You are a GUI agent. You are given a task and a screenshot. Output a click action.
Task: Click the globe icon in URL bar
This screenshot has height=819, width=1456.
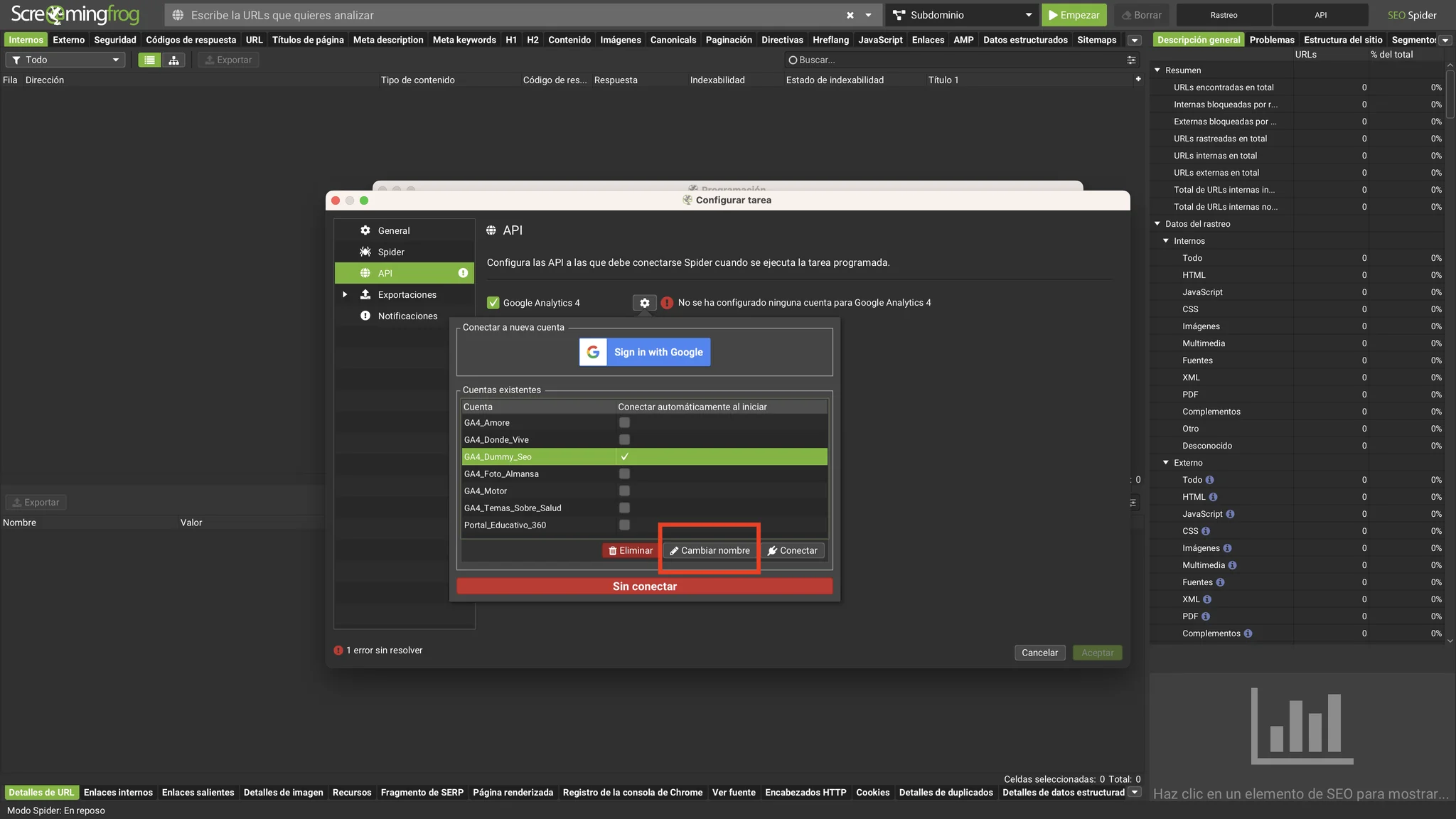pyautogui.click(x=178, y=15)
